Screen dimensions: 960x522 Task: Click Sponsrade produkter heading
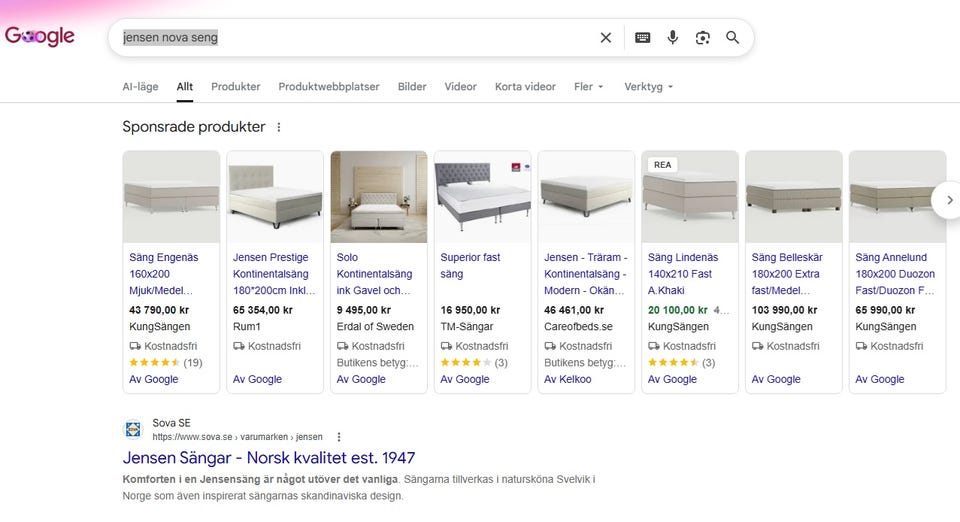coord(194,127)
